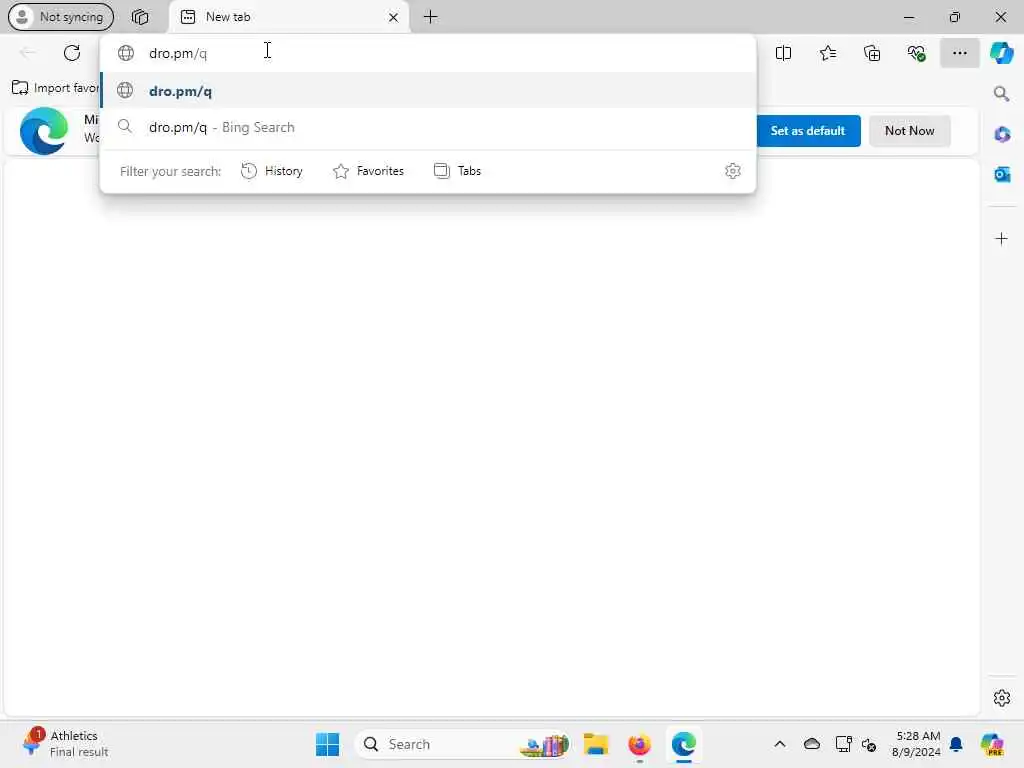Click the Not Now button
This screenshot has width=1024, height=768.
[909, 131]
